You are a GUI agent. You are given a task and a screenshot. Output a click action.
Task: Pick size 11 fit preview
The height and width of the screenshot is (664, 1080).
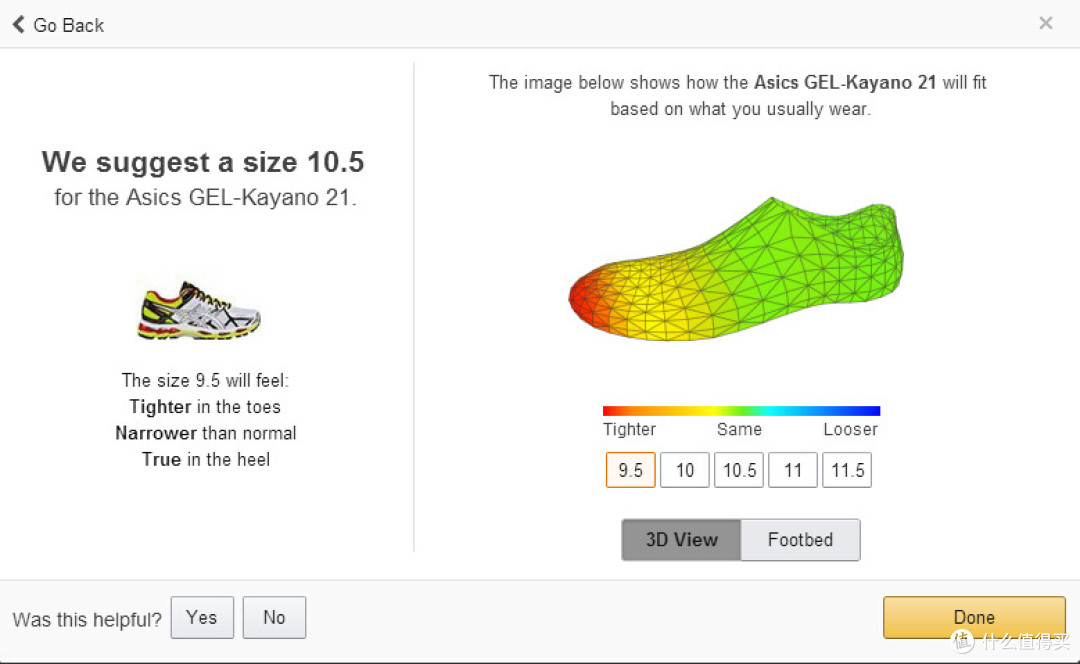[x=793, y=470]
